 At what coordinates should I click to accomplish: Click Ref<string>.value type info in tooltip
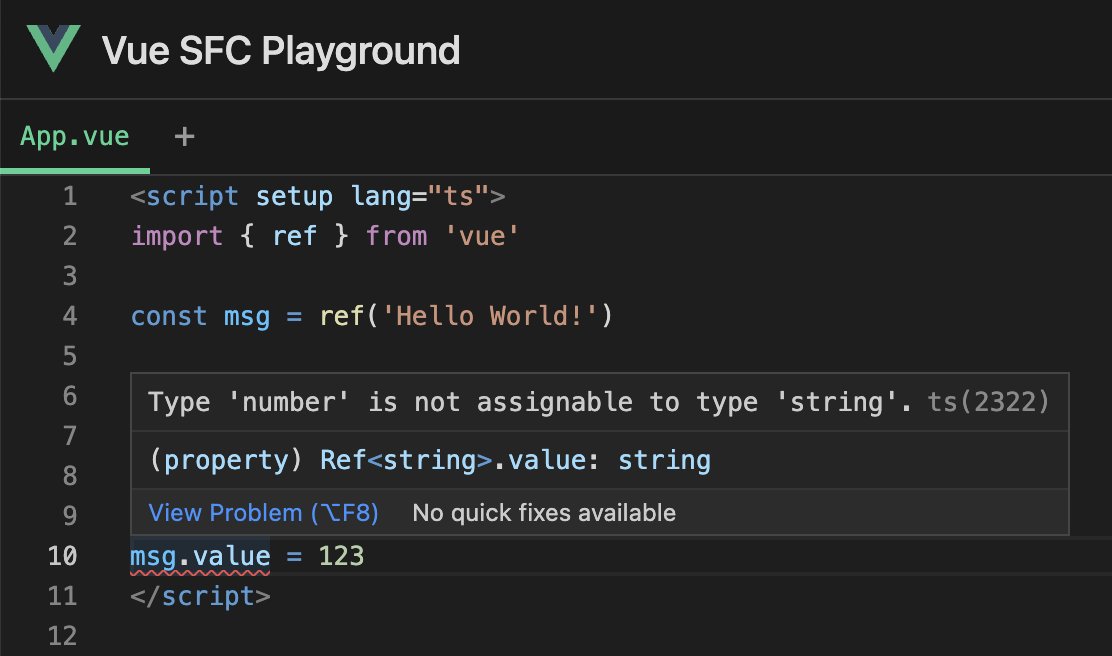(x=430, y=460)
